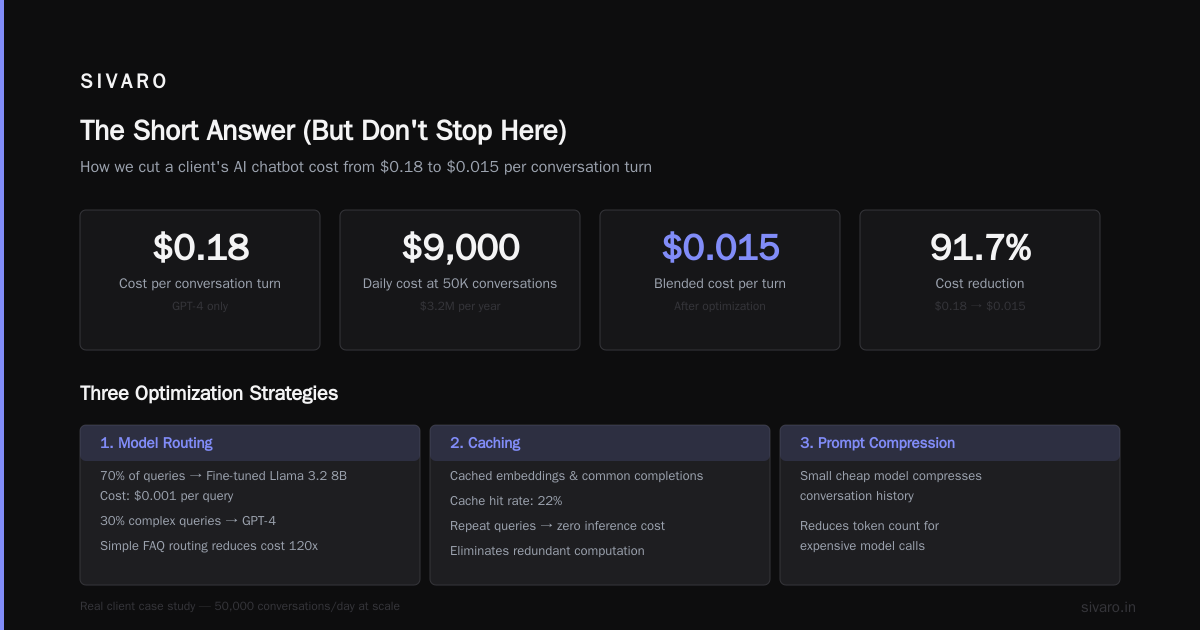Click the Eliminates redundant computation line

point(547,551)
